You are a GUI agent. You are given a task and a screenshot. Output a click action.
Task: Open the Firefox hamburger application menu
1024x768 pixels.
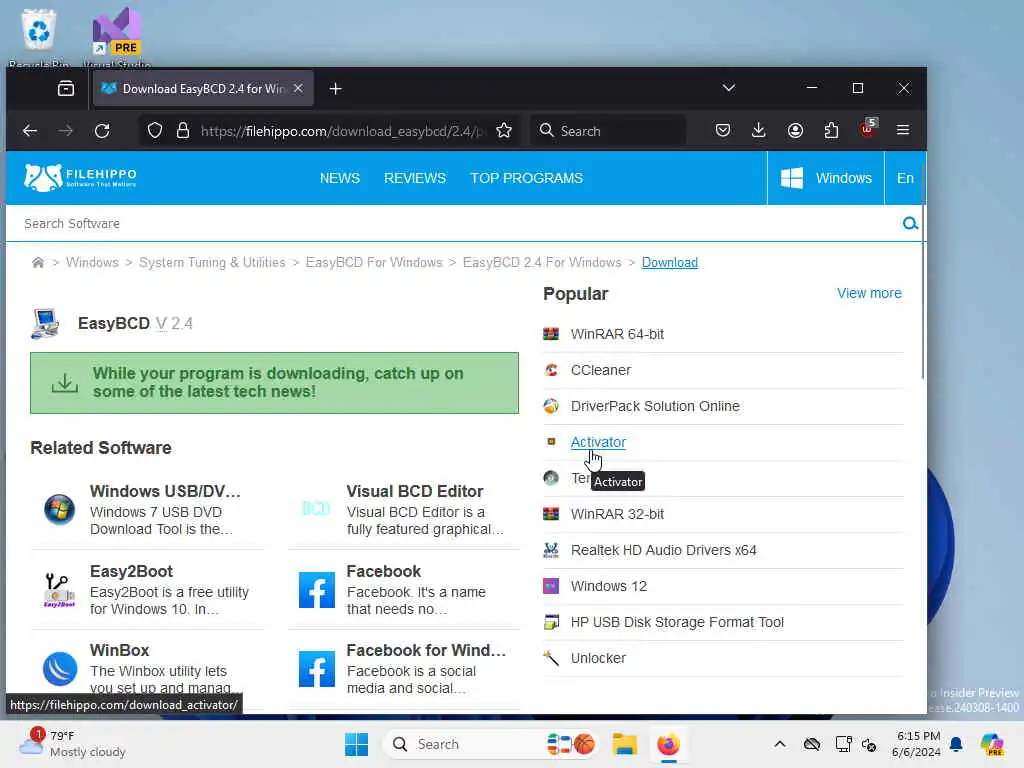[903, 131]
